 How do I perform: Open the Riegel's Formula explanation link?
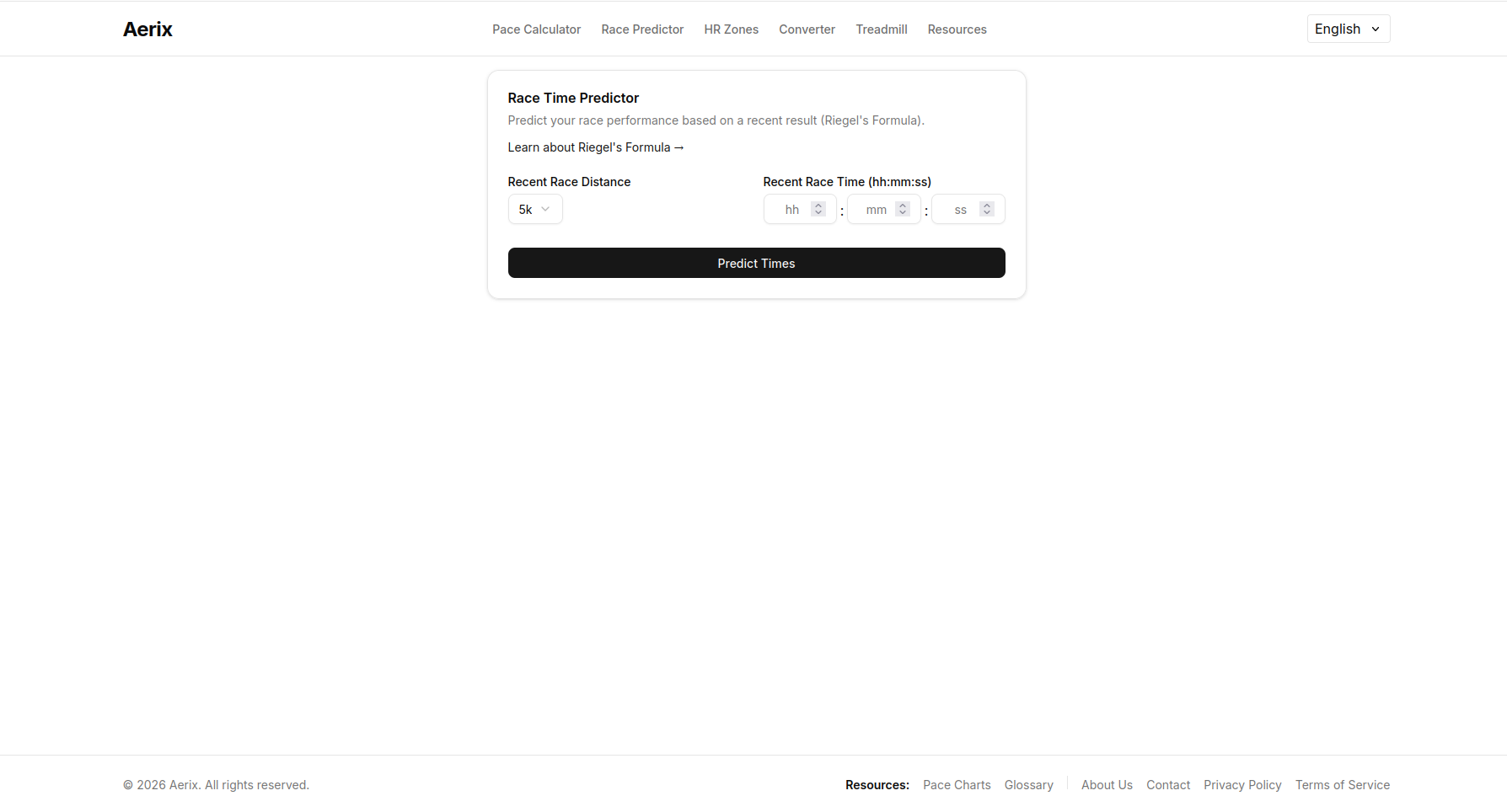pos(595,147)
